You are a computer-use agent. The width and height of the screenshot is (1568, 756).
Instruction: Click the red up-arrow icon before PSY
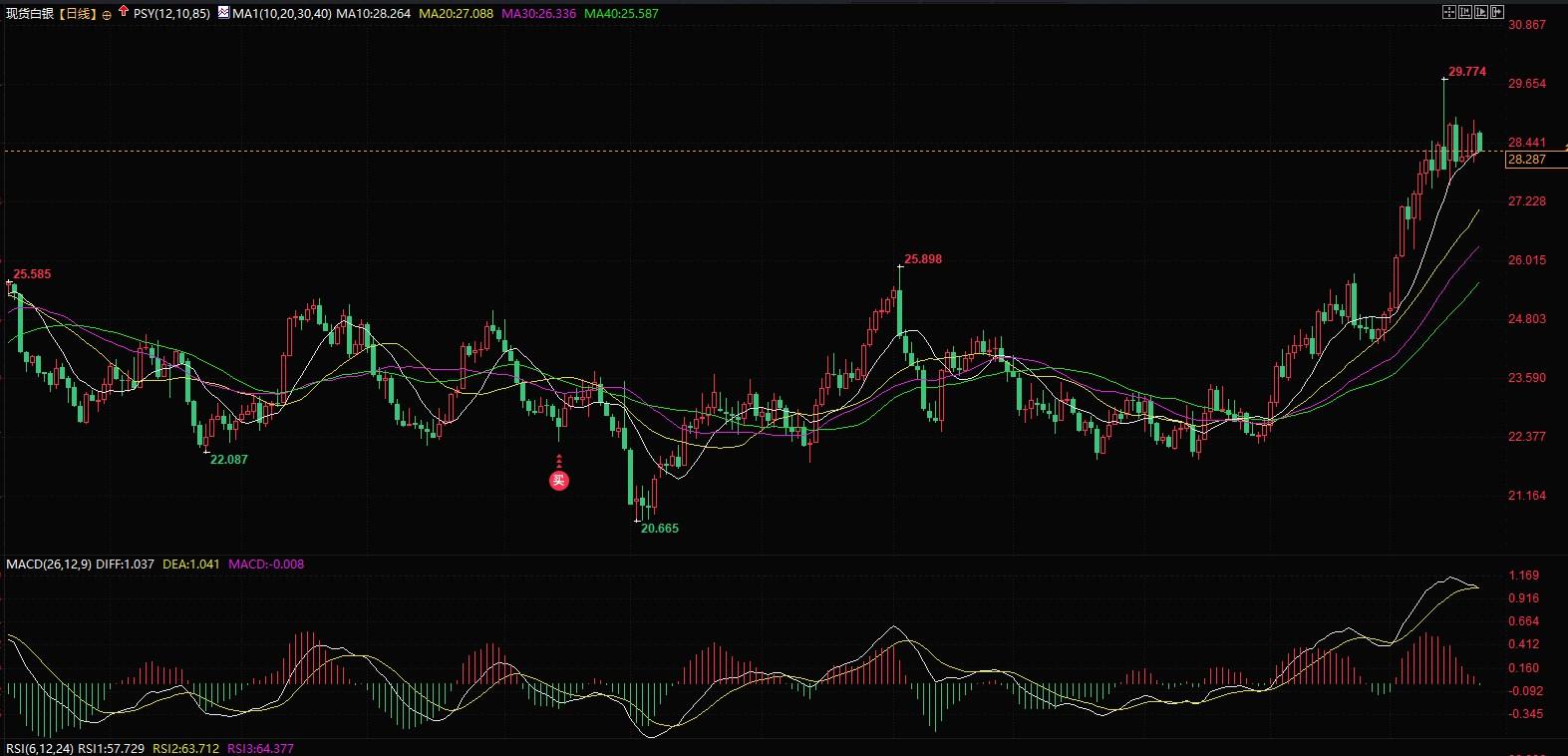point(124,12)
